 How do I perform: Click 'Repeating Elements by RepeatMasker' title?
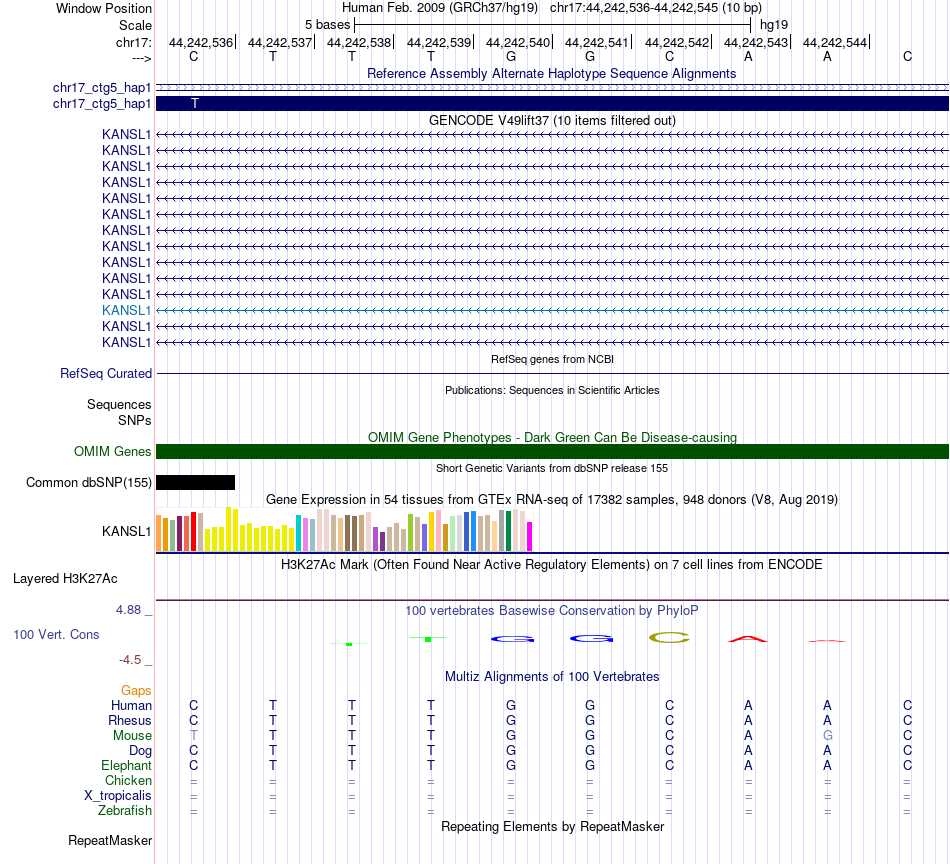click(553, 826)
